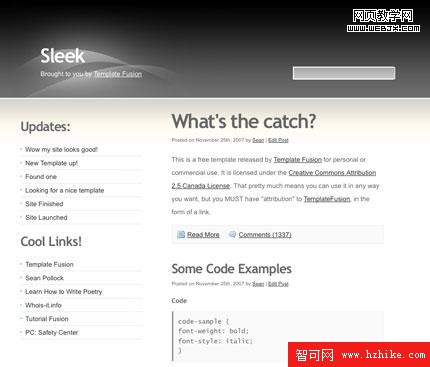Open the 'PC: Safety Center' link

52,332
